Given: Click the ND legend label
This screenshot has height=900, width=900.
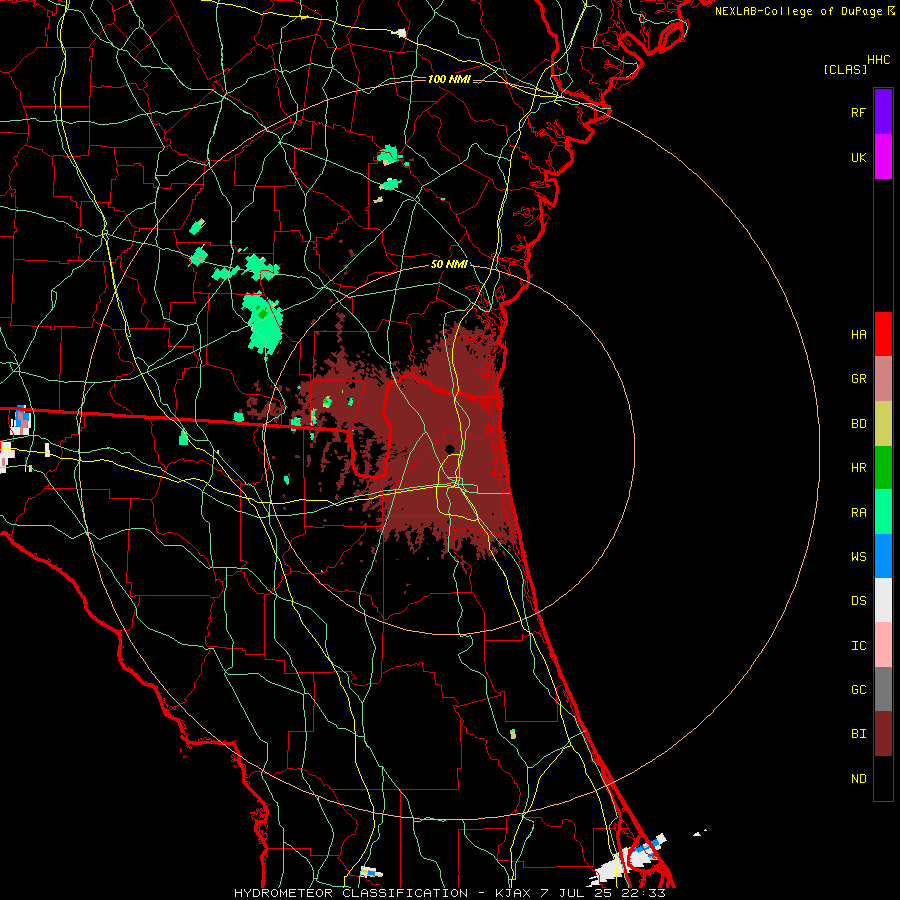Looking at the screenshot, I should (859, 778).
